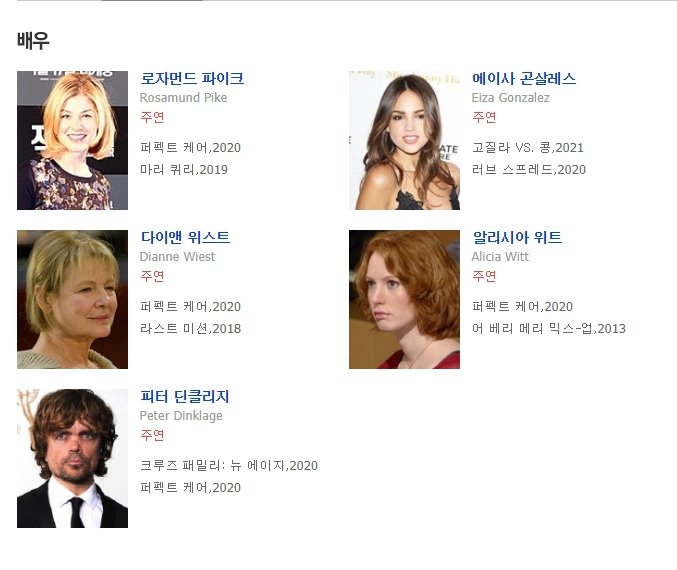
Task: Open Eiza Gonzalez's profile photo
Action: pyautogui.click(x=404, y=140)
